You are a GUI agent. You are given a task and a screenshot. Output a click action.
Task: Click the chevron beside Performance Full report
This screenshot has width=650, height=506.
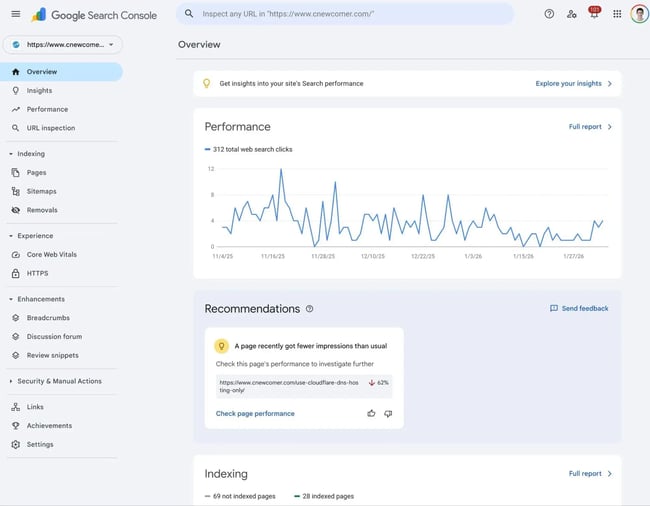click(x=610, y=127)
